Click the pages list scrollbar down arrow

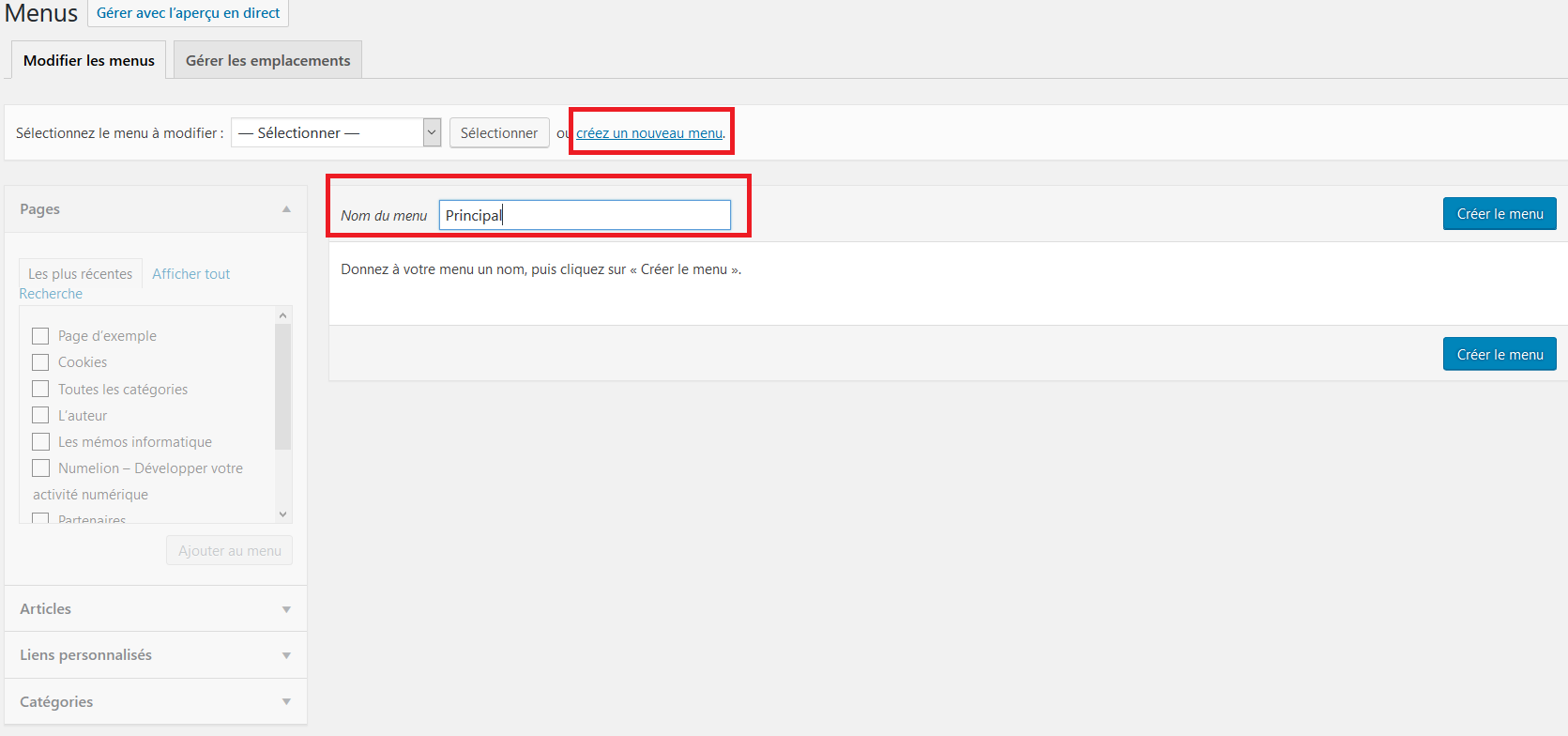[x=283, y=514]
